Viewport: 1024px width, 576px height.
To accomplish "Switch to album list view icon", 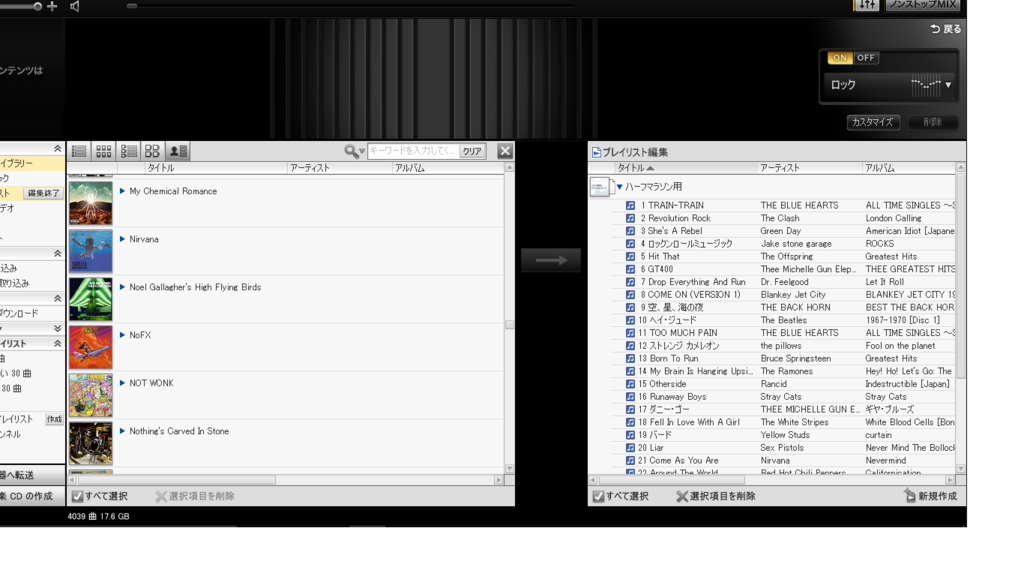I will (129, 152).
